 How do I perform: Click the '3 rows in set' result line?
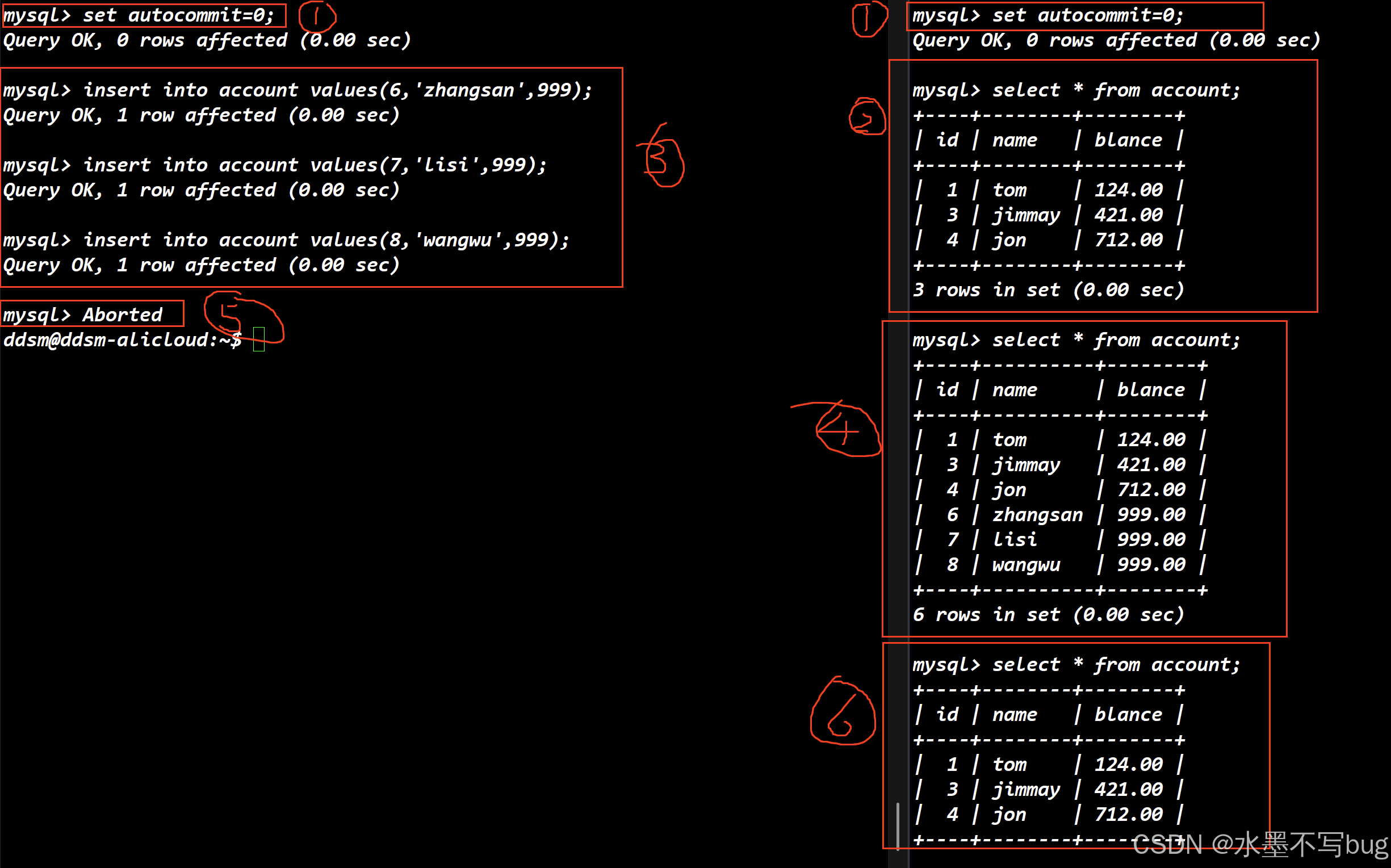1048,290
